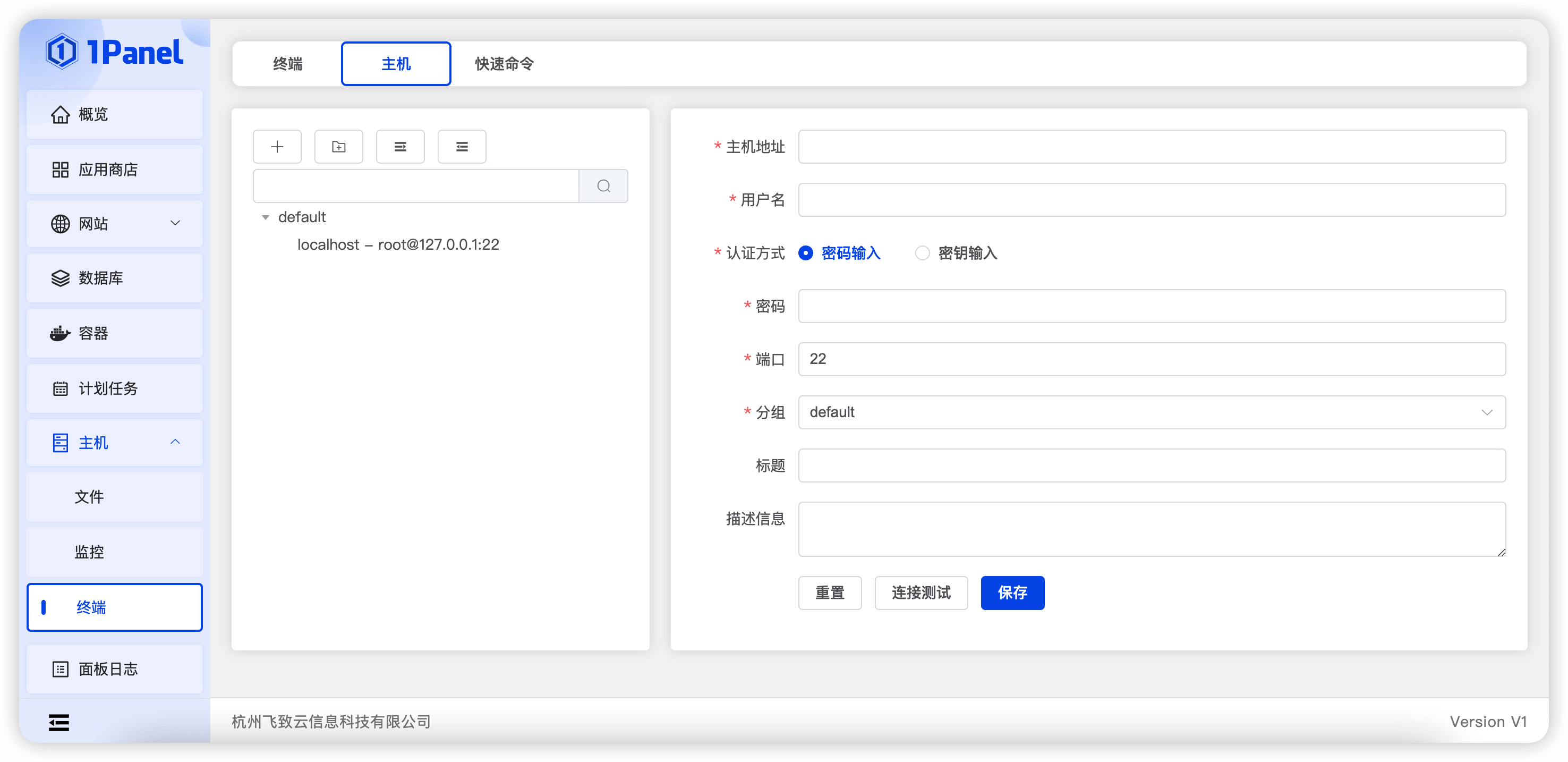This screenshot has width=1568, height=762.
Task: Select 密码输入 authentication radio button
Action: pos(805,253)
